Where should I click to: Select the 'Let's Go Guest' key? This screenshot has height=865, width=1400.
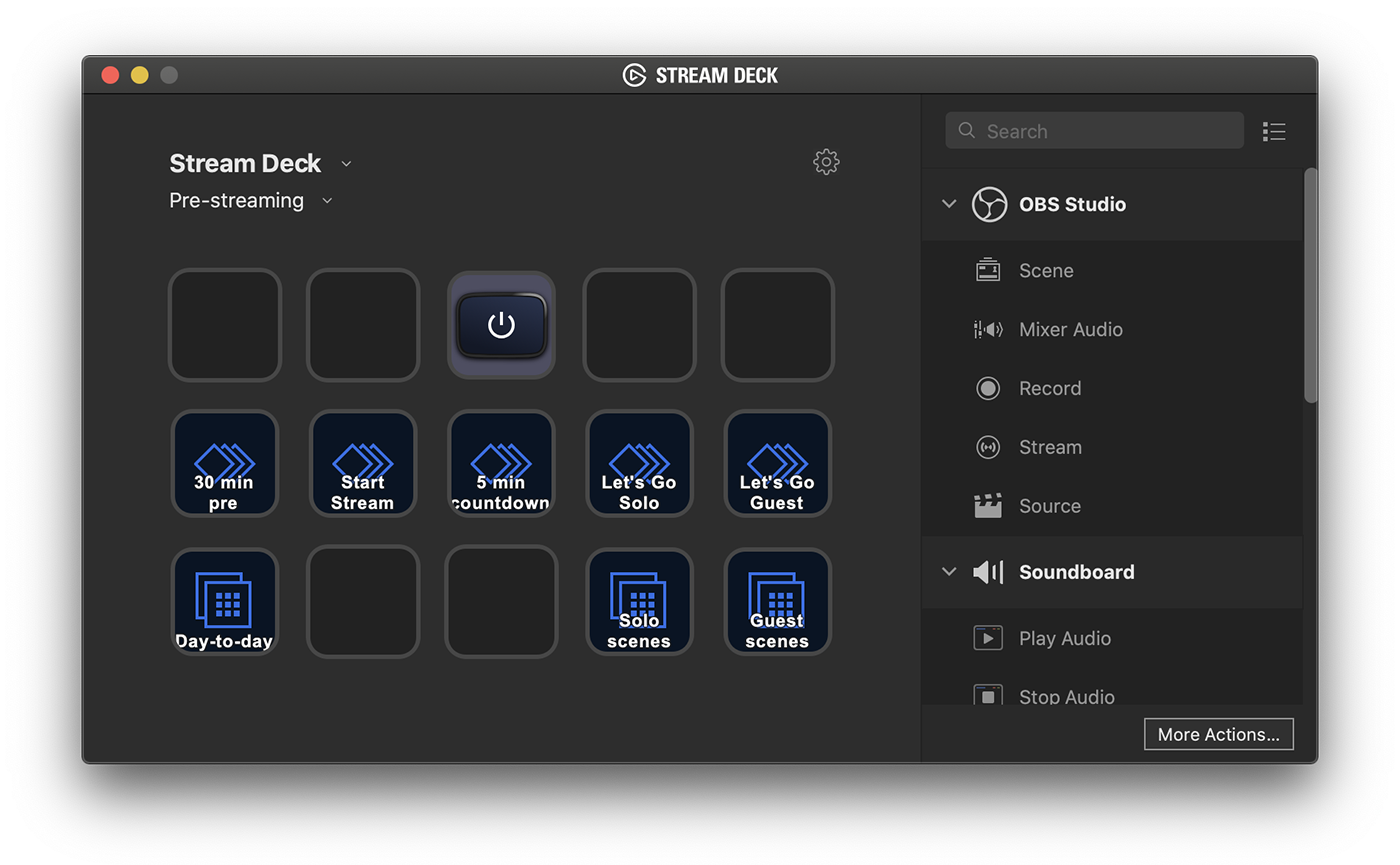coord(777,463)
